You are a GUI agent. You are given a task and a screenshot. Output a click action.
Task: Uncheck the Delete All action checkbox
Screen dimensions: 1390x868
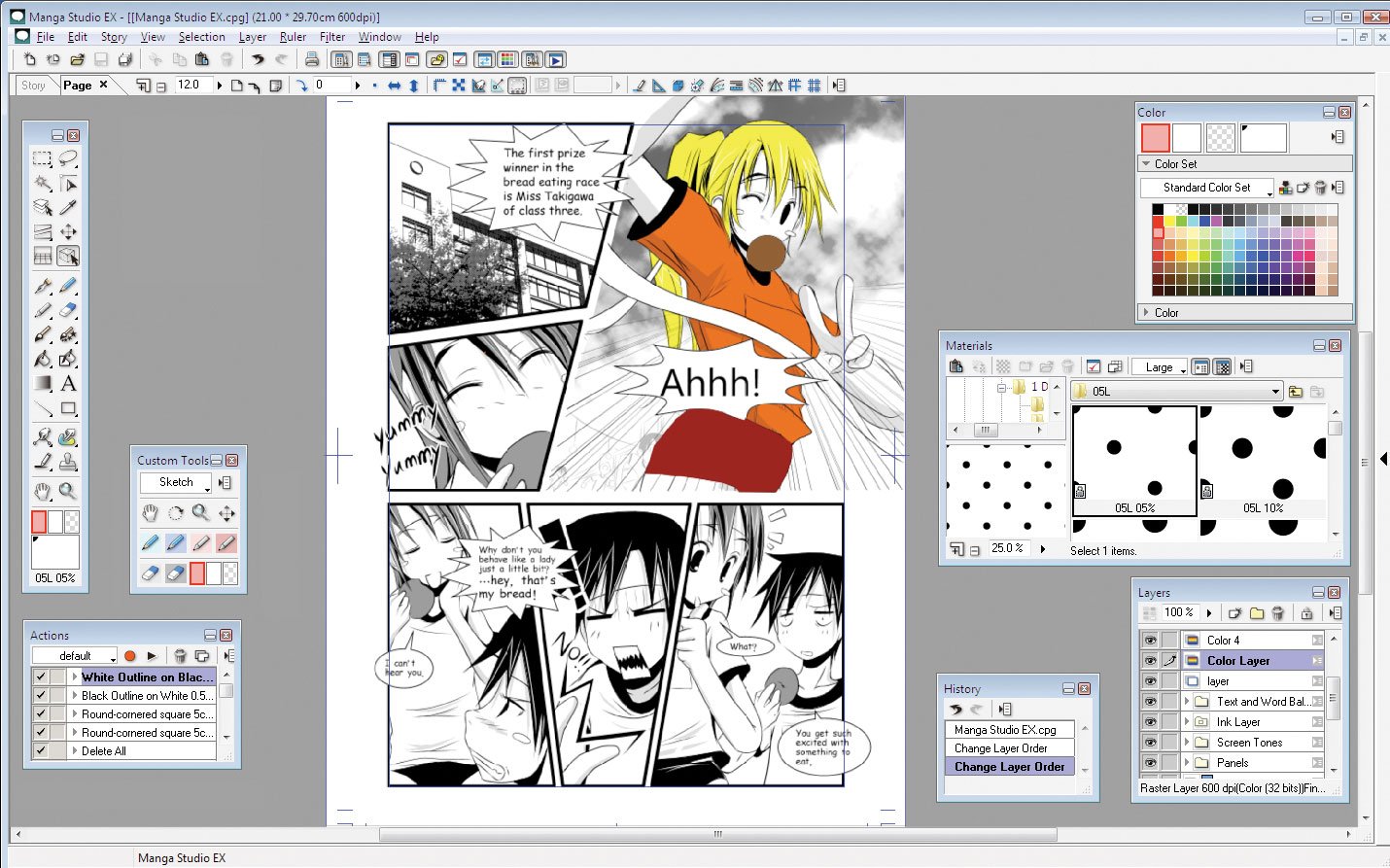pyautogui.click(x=41, y=751)
